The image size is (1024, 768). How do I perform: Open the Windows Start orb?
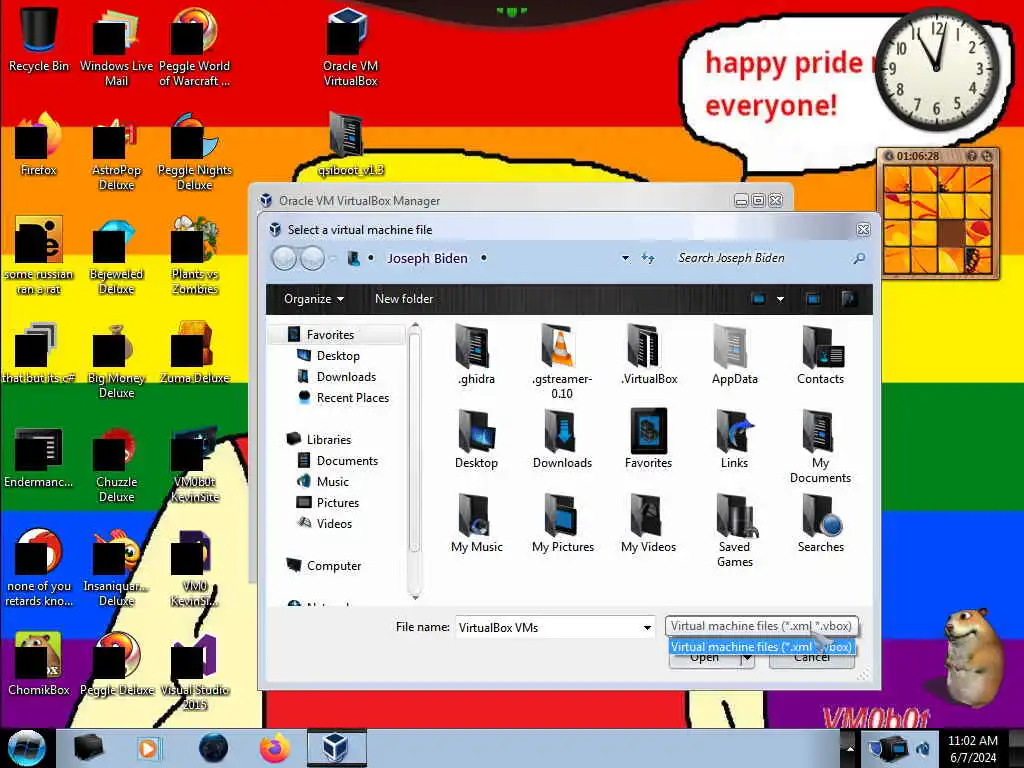[26, 748]
